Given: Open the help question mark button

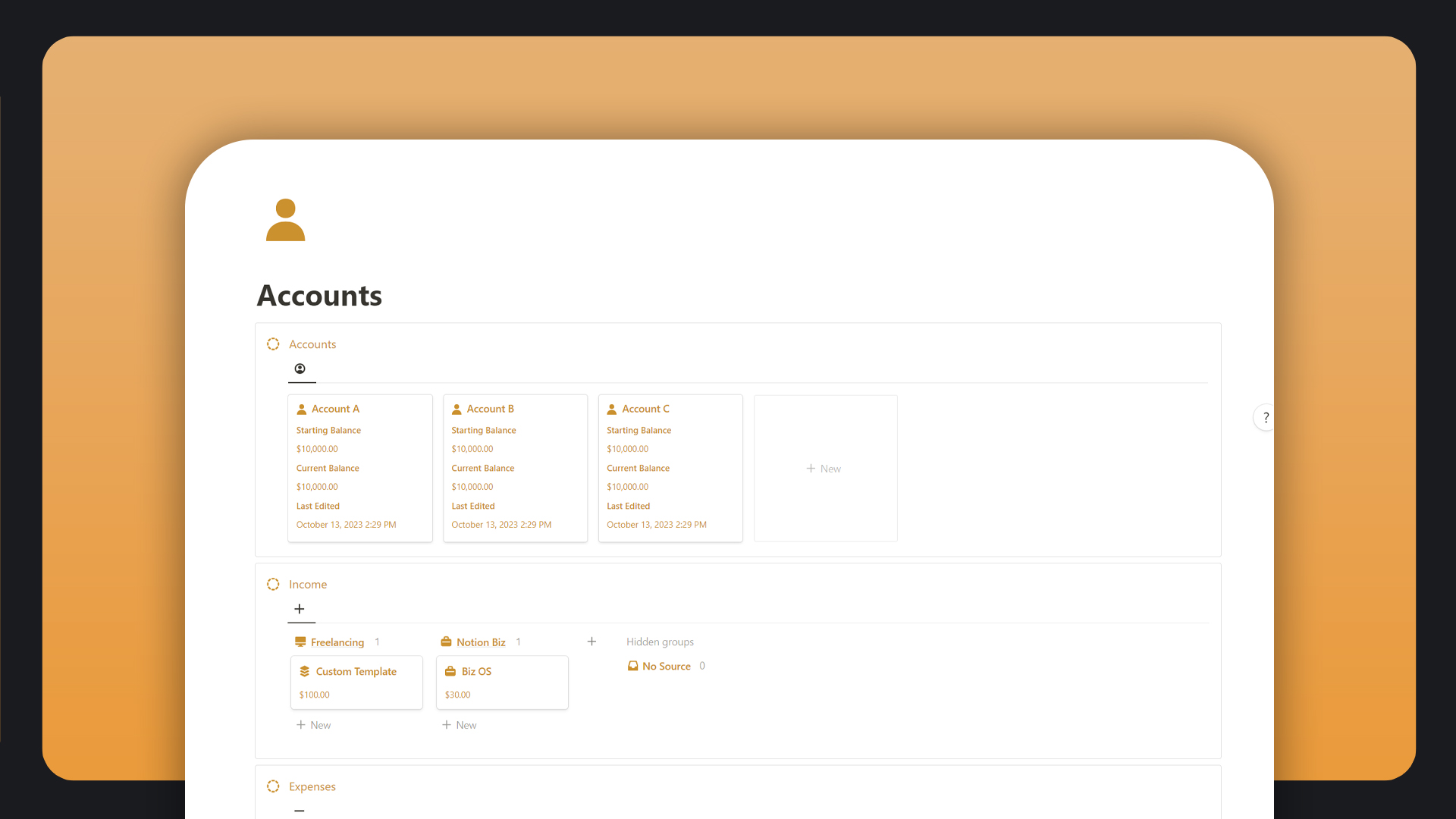Looking at the screenshot, I should click(x=1265, y=418).
